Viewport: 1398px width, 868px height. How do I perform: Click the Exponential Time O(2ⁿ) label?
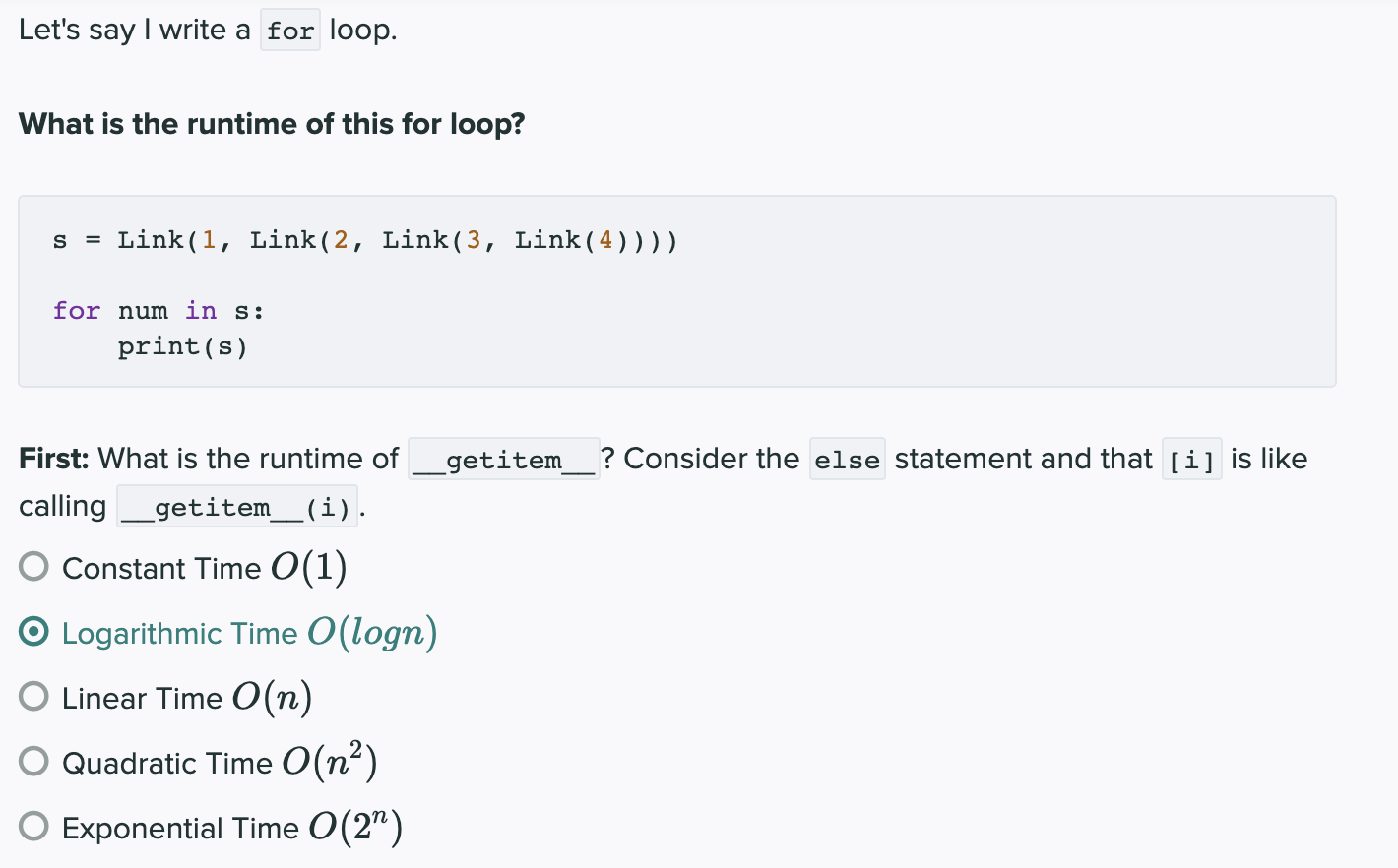coord(232,827)
